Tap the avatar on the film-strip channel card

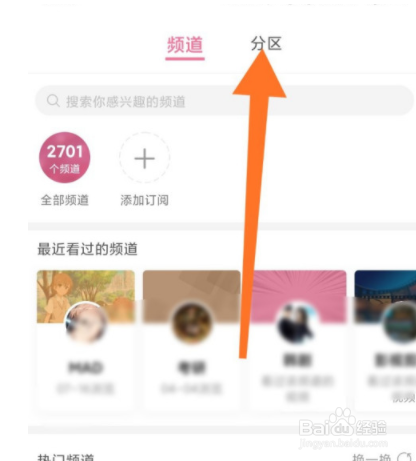(400, 323)
